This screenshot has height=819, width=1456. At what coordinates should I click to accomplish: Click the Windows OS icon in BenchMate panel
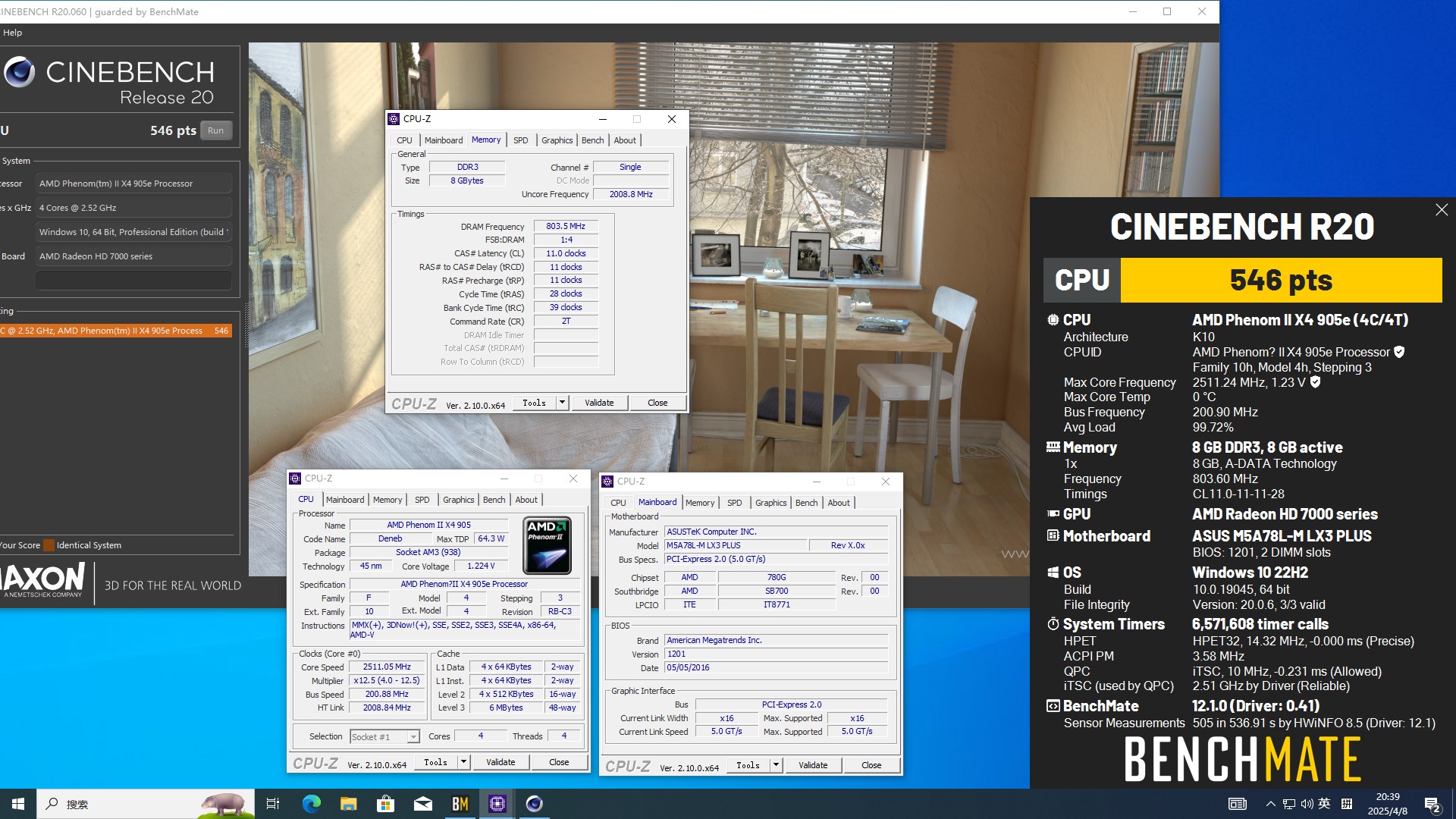(1053, 573)
